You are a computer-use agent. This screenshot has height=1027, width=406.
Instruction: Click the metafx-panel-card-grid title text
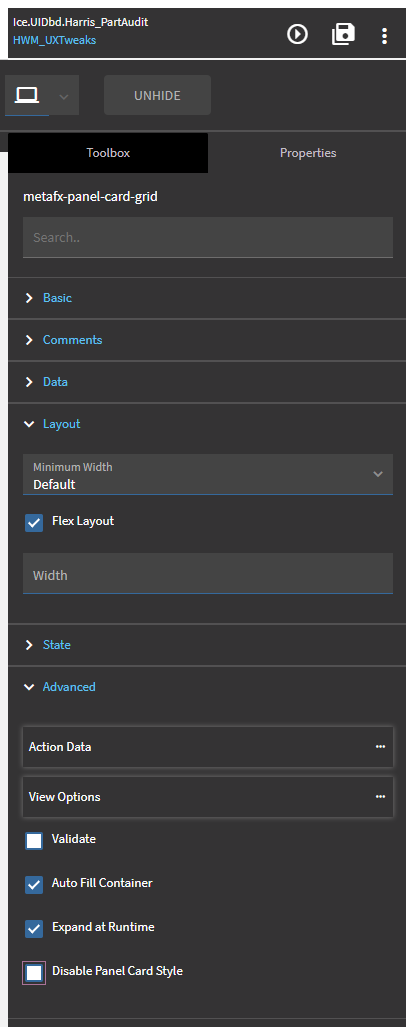tap(90, 196)
